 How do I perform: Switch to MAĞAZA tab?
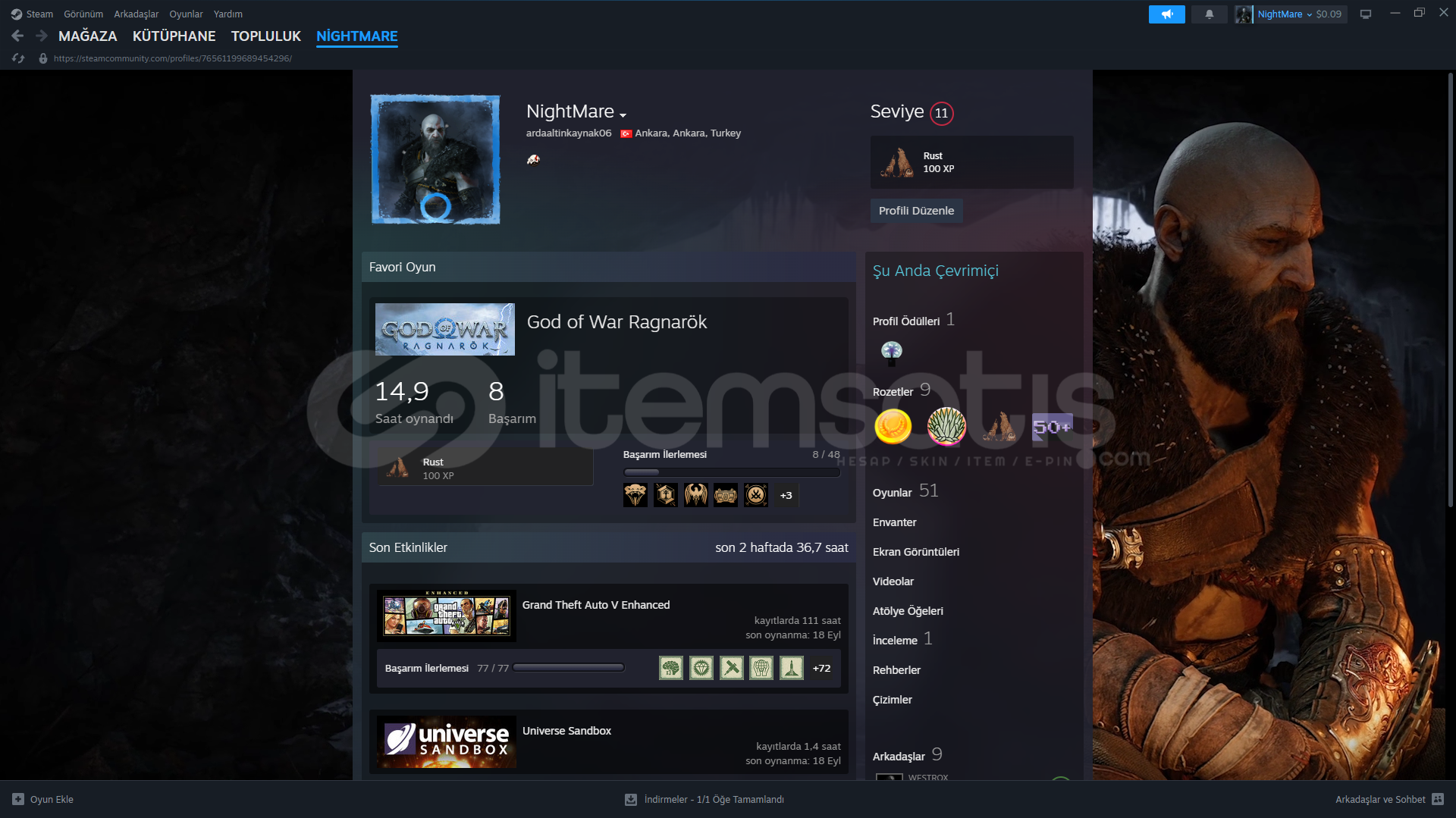[88, 36]
